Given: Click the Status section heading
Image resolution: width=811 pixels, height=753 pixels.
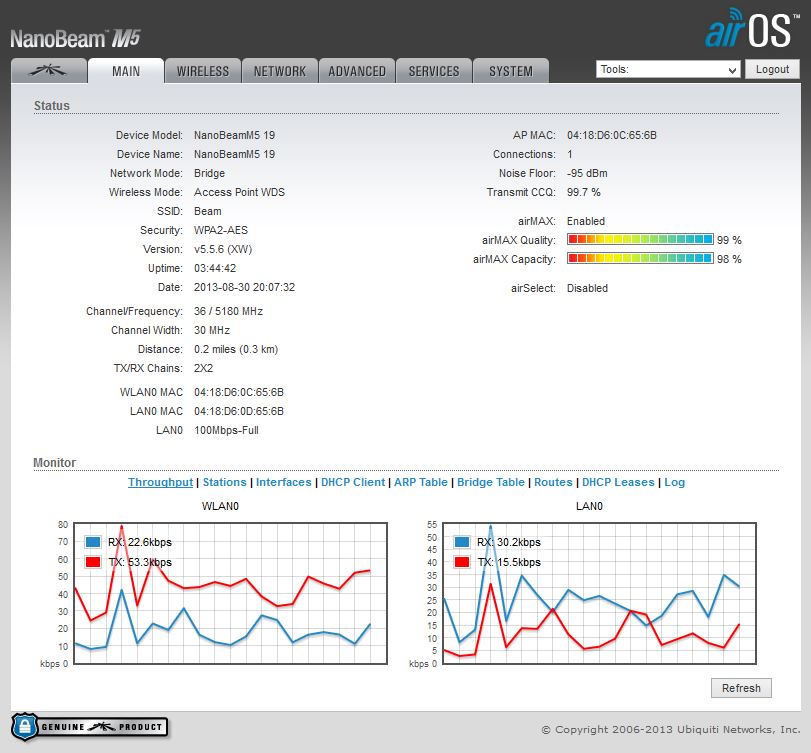Looking at the screenshot, I should [x=52, y=106].
